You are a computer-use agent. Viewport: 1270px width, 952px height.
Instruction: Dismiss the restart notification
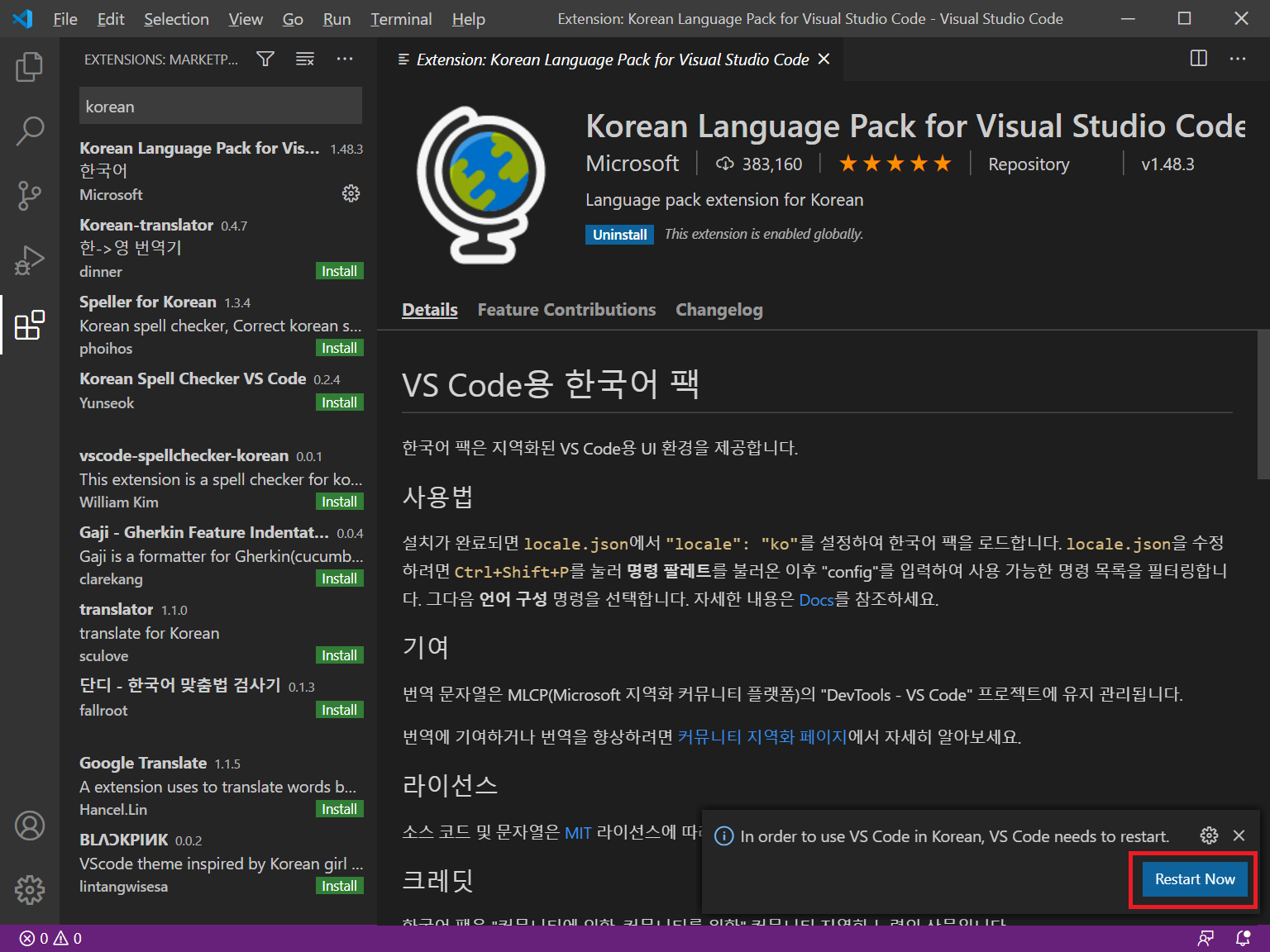pyautogui.click(x=1239, y=835)
